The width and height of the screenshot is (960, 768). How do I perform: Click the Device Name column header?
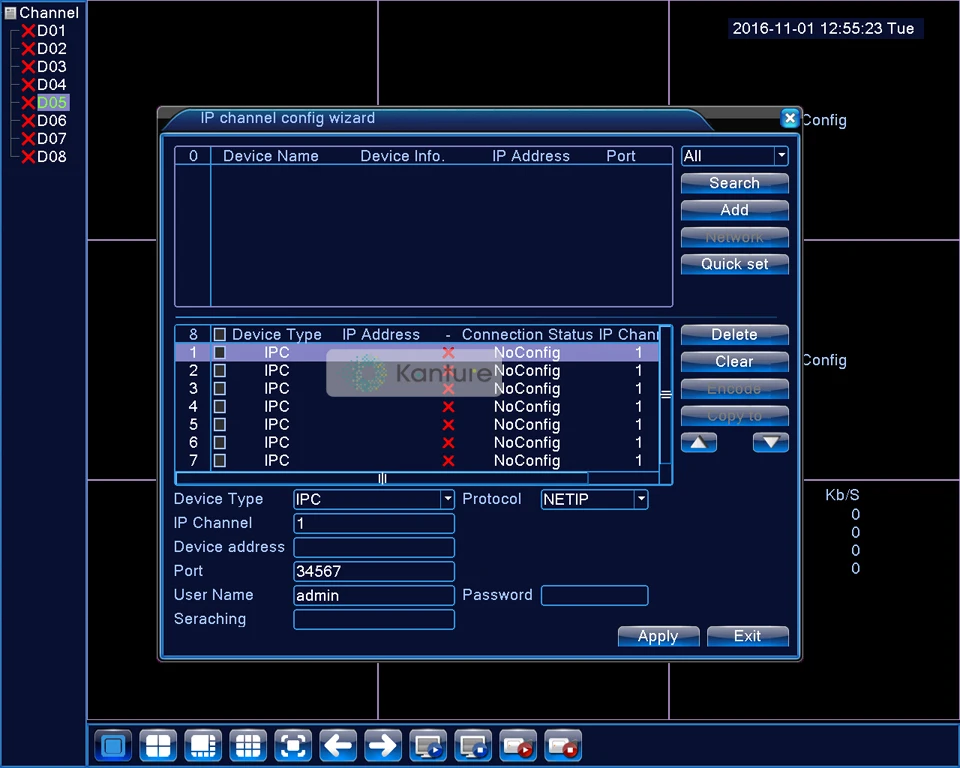[x=271, y=156]
